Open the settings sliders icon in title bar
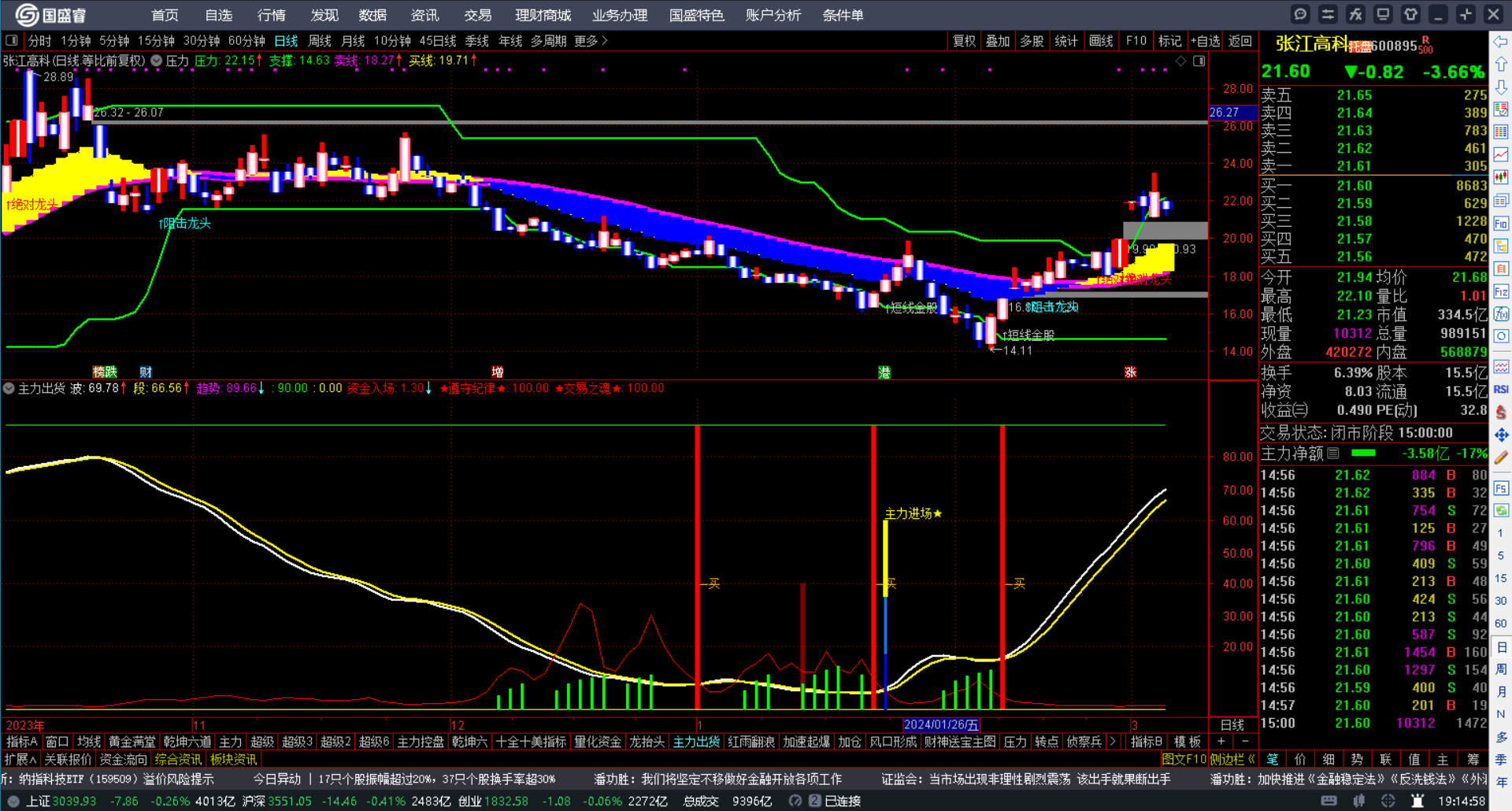Viewport: 1512px width, 811px height. pos(1328,14)
